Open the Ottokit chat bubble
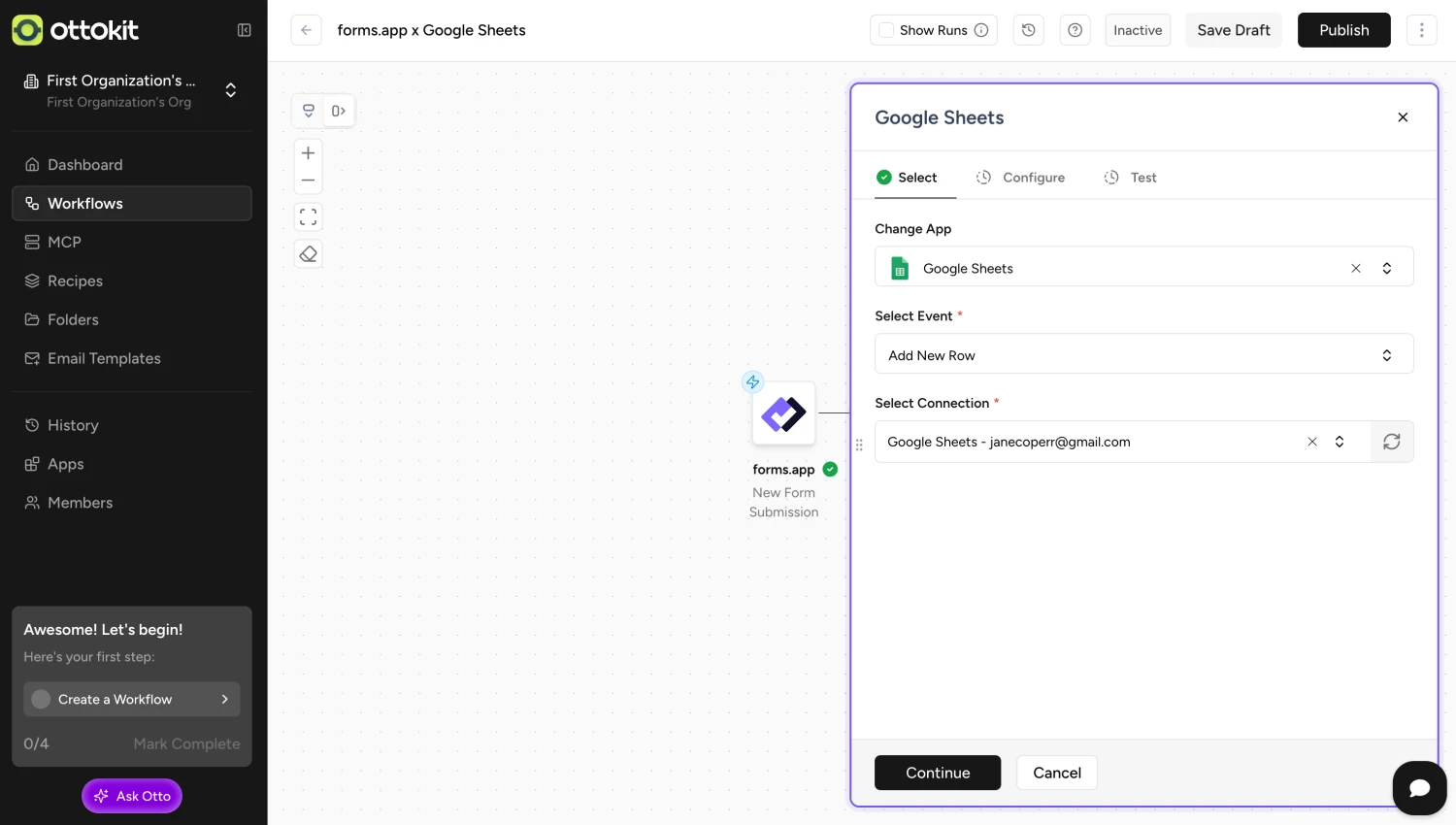This screenshot has height=825, width=1456. pos(1419,787)
